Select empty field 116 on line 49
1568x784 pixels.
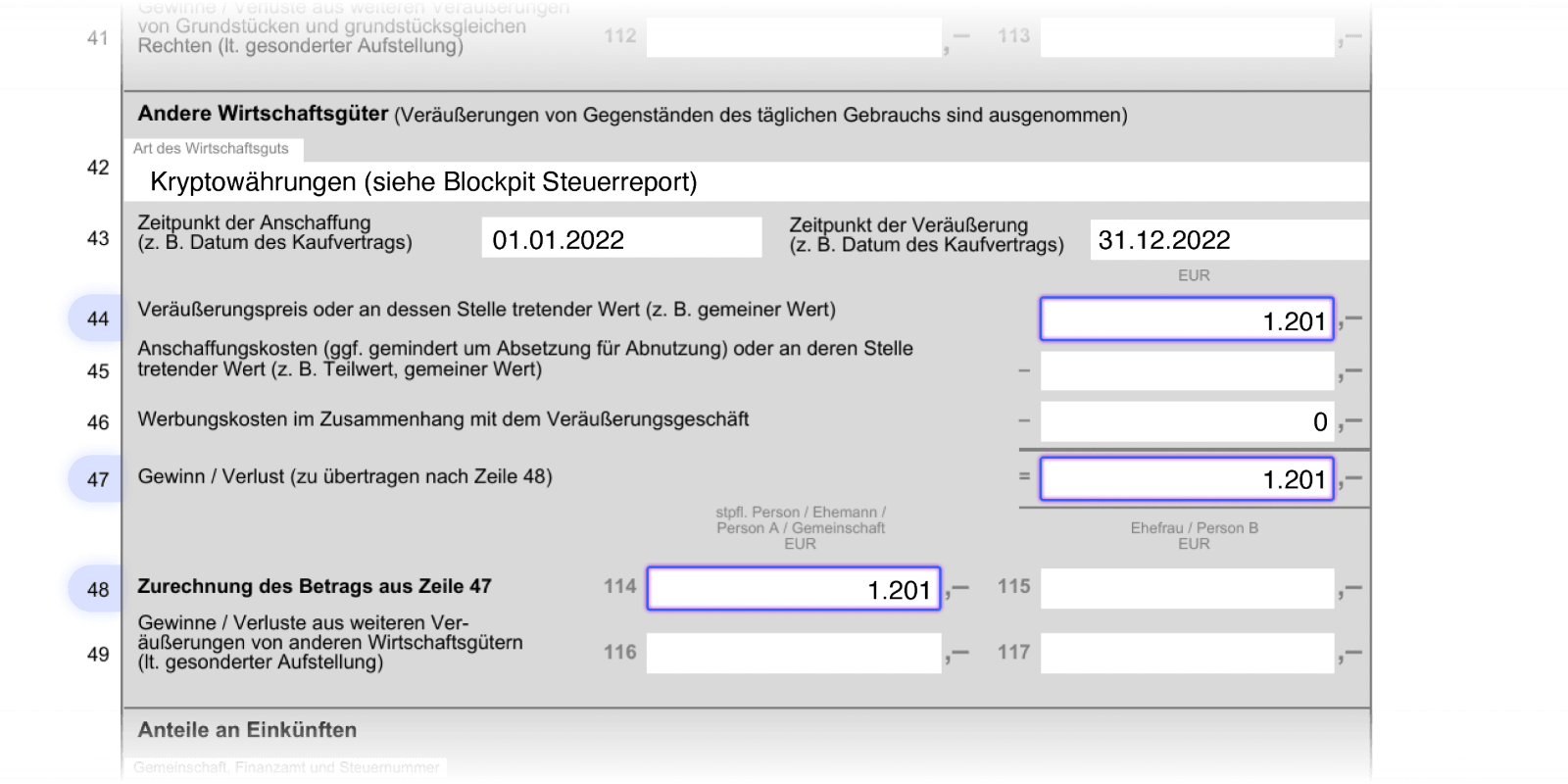[x=794, y=653]
